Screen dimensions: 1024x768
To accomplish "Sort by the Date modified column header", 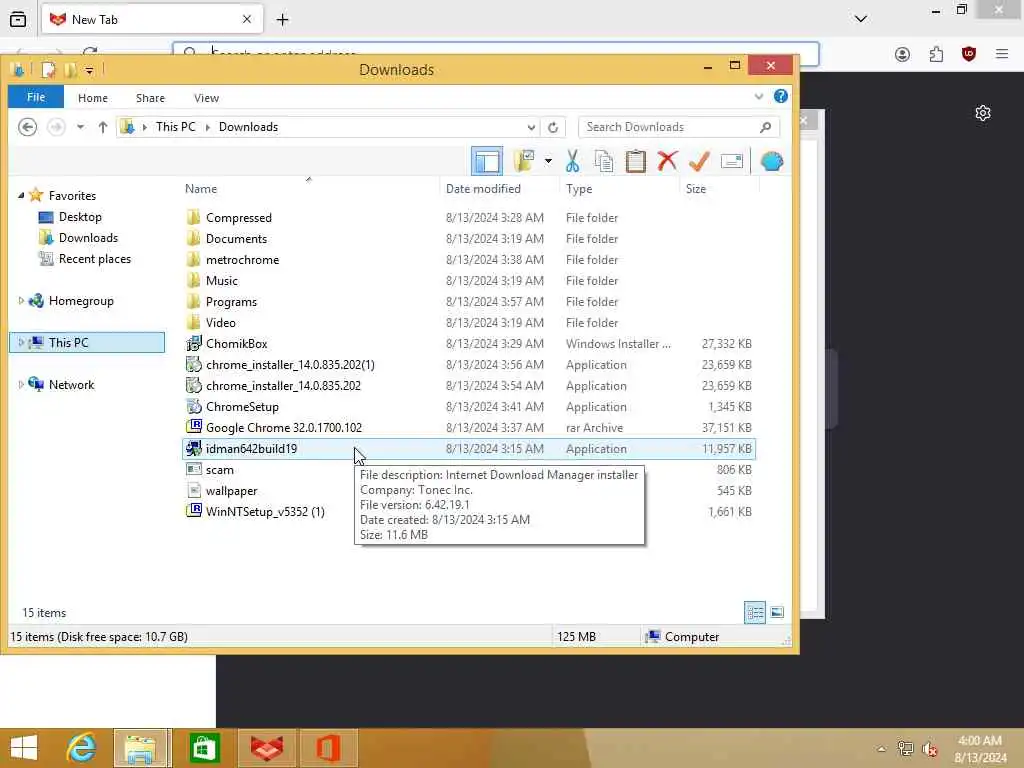I will (x=483, y=189).
